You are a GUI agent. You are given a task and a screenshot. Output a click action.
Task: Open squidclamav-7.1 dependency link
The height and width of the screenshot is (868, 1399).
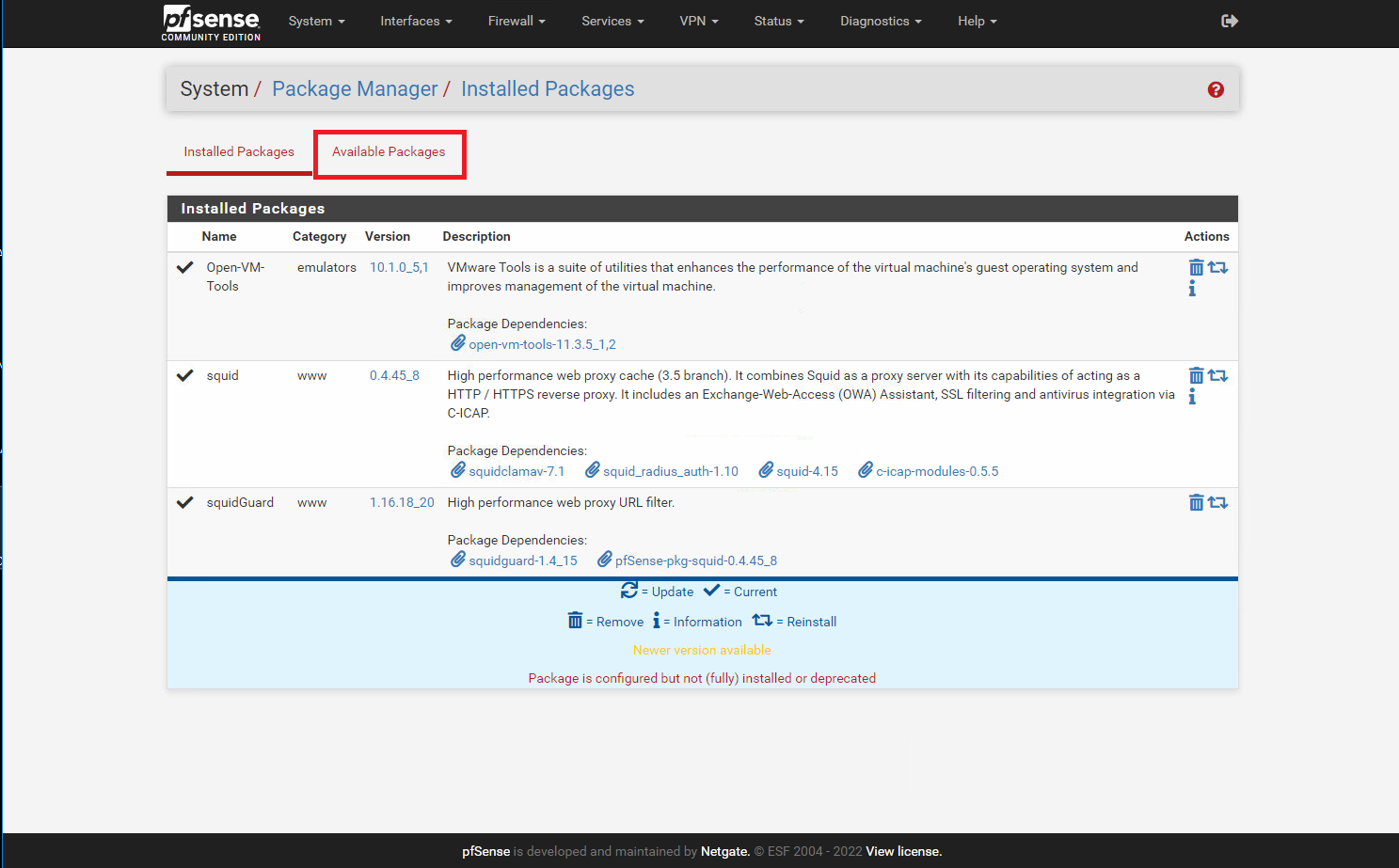(517, 472)
